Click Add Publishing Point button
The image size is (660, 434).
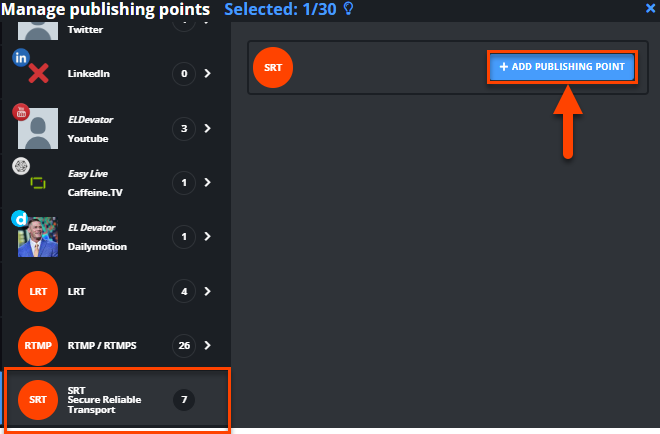562,67
